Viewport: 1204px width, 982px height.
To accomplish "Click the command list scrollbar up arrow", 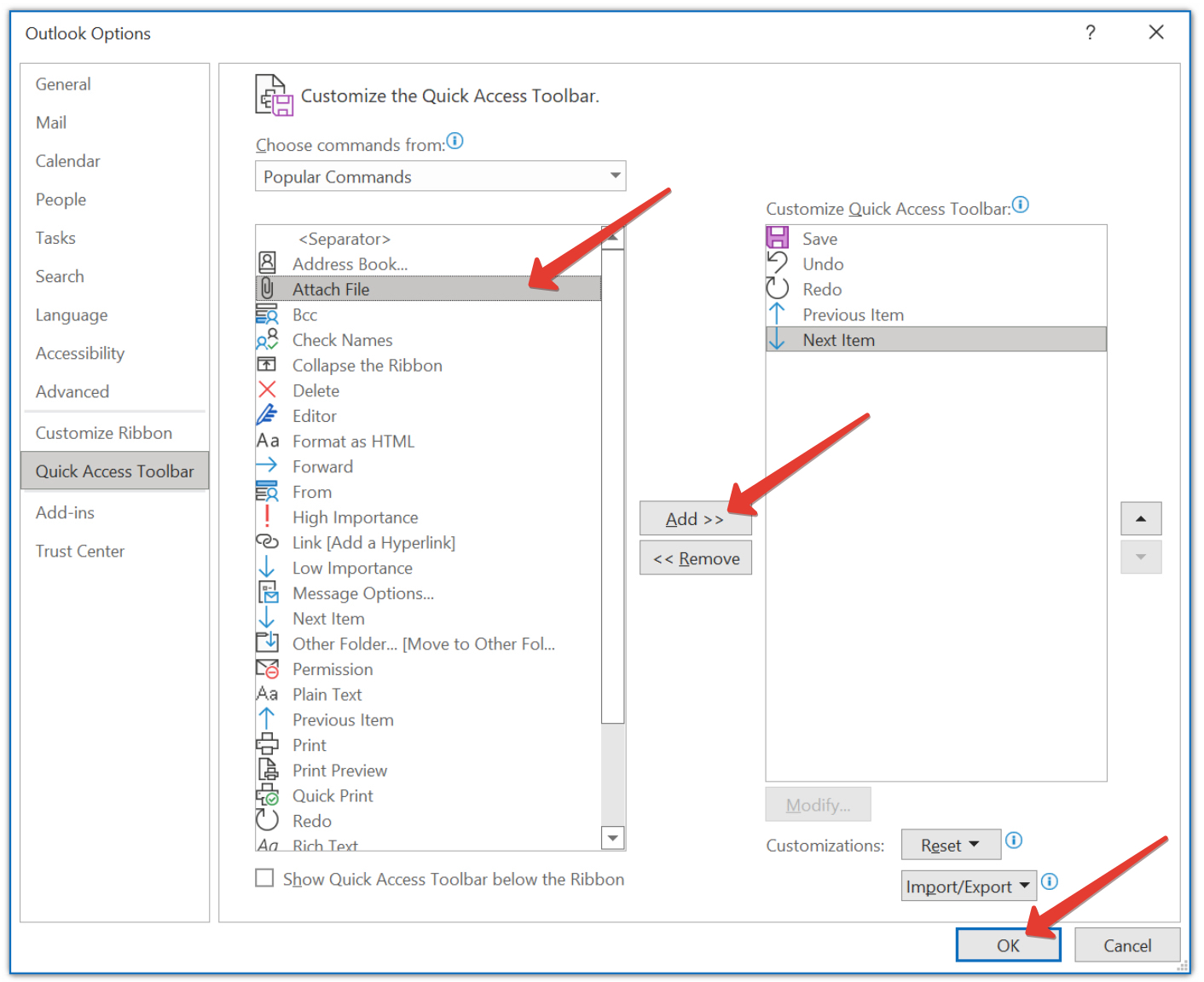I will (x=613, y=238).
